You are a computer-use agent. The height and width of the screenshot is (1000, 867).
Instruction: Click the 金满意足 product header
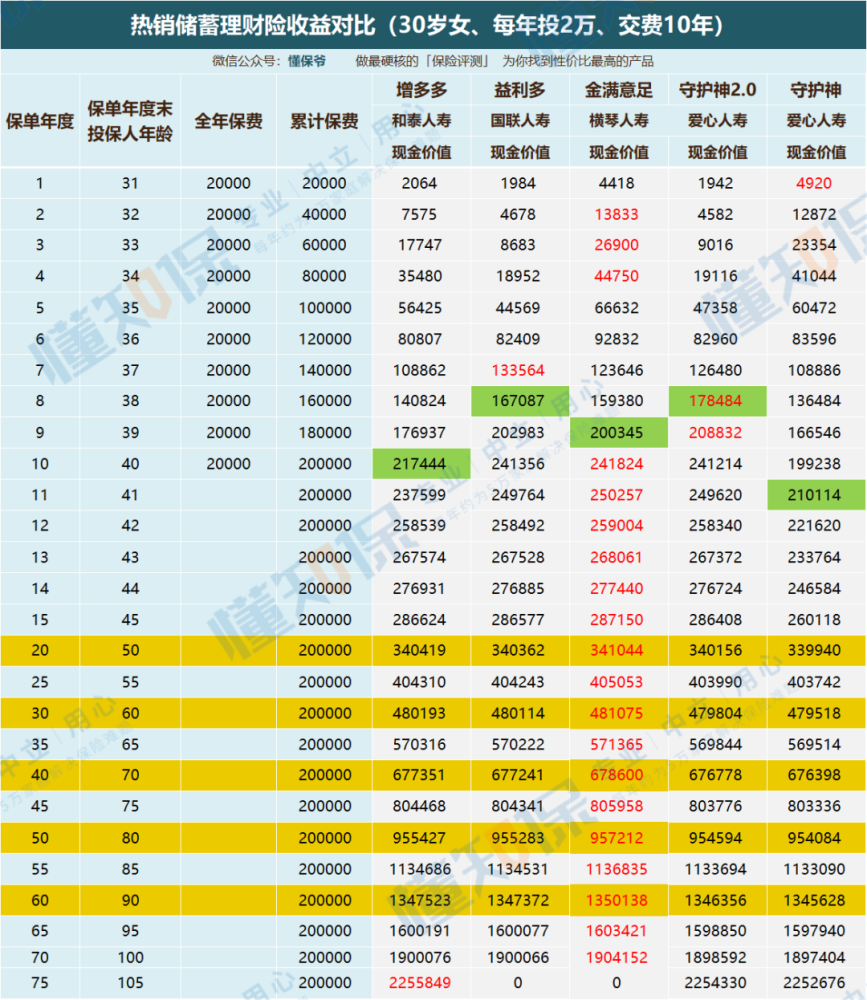(619, 90)
